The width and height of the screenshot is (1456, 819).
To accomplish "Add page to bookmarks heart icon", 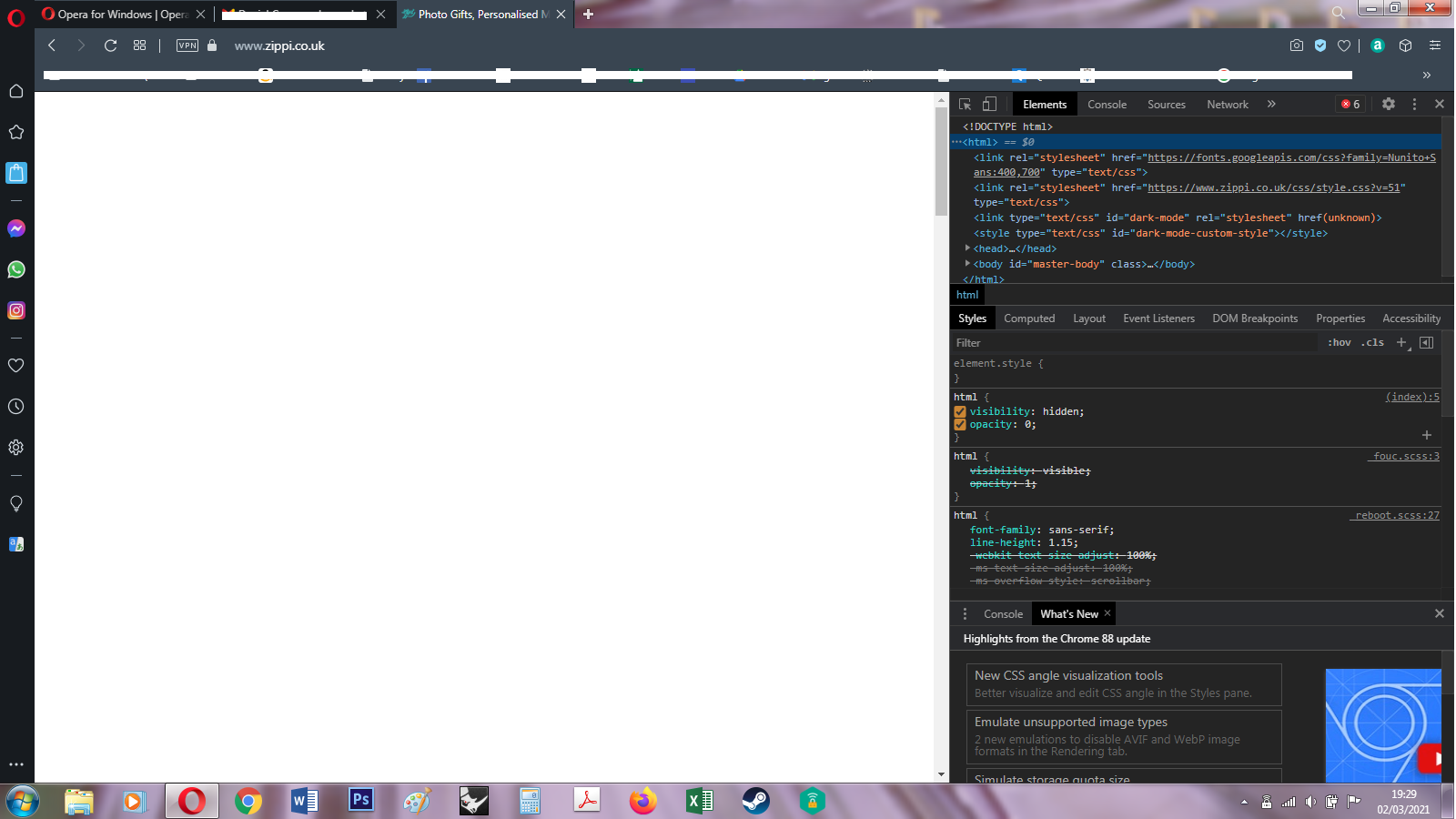I will pyautogui.click(x=1344, y=45).
